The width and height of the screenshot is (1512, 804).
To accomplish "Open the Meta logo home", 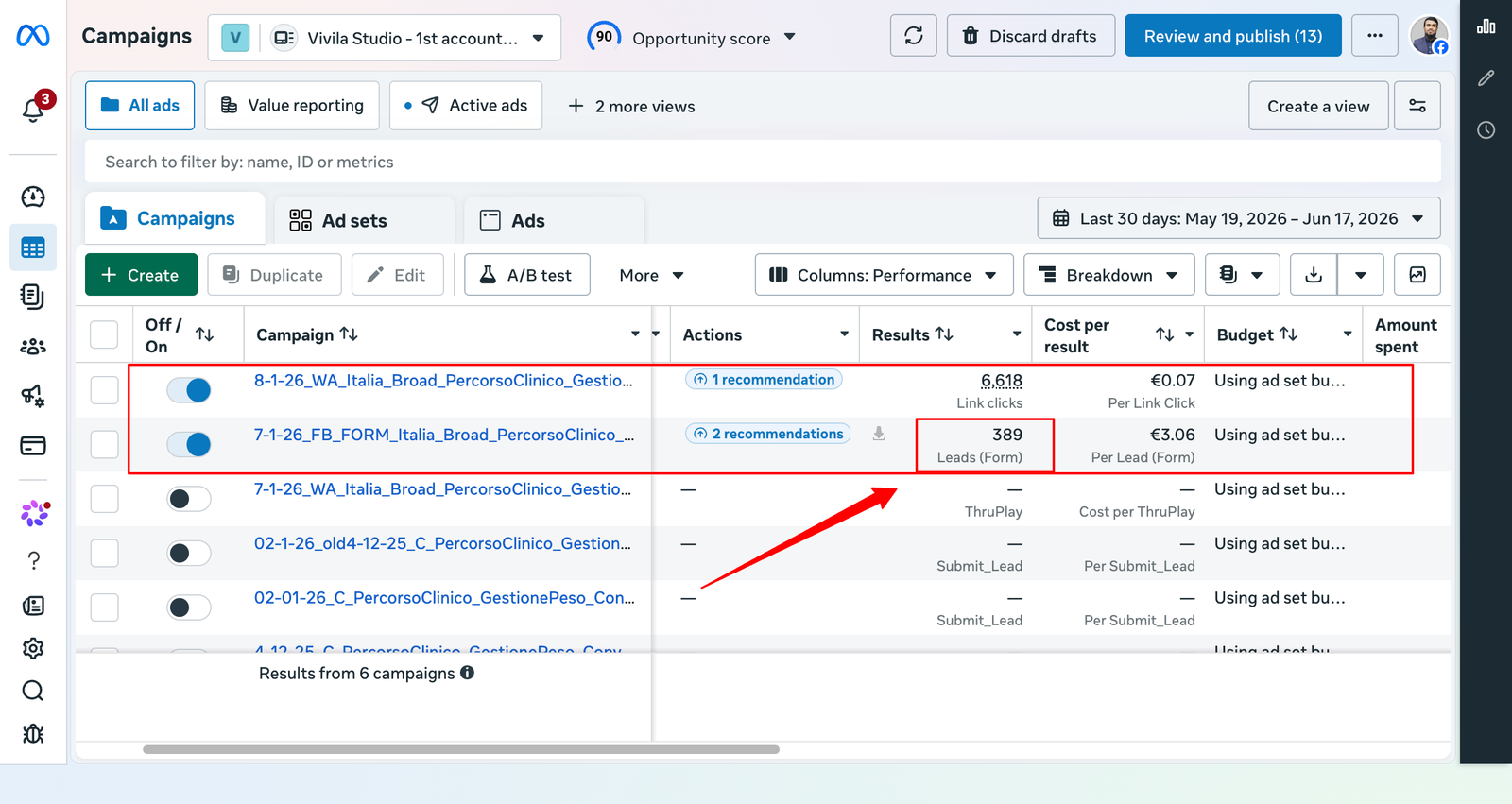I will click(x=33, y=36).
